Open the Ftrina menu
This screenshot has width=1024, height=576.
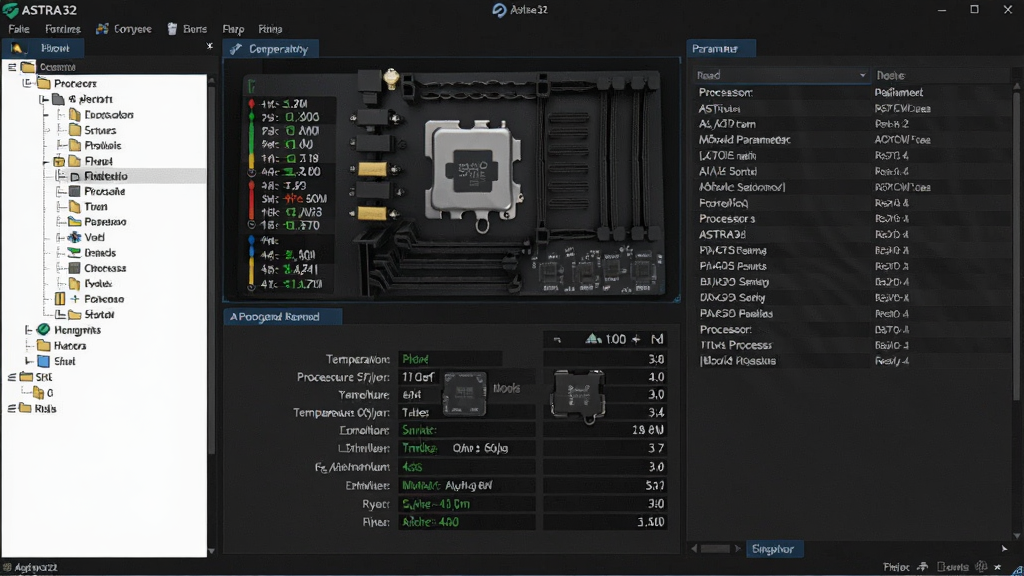(x=270, y=29)
